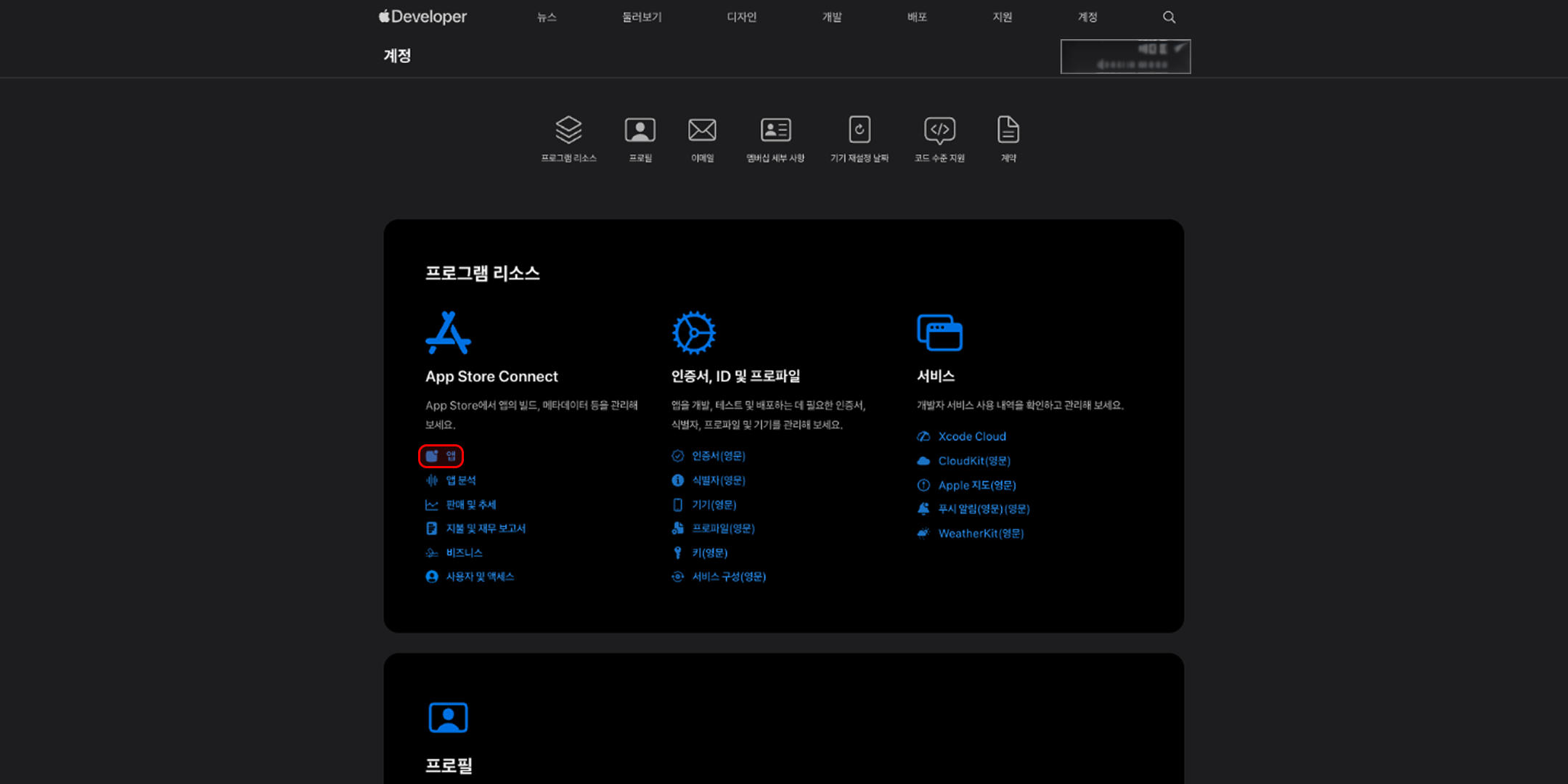Click the 인증서, ID 및 프로파일 heading
The width and height of the screenshot is (1568, 784).
tap(735, 376)
